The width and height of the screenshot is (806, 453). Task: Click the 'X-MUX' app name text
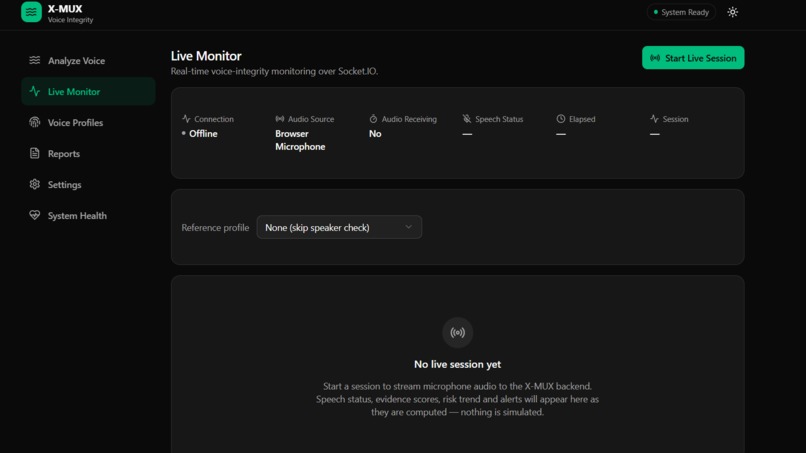tap(65, 9)
